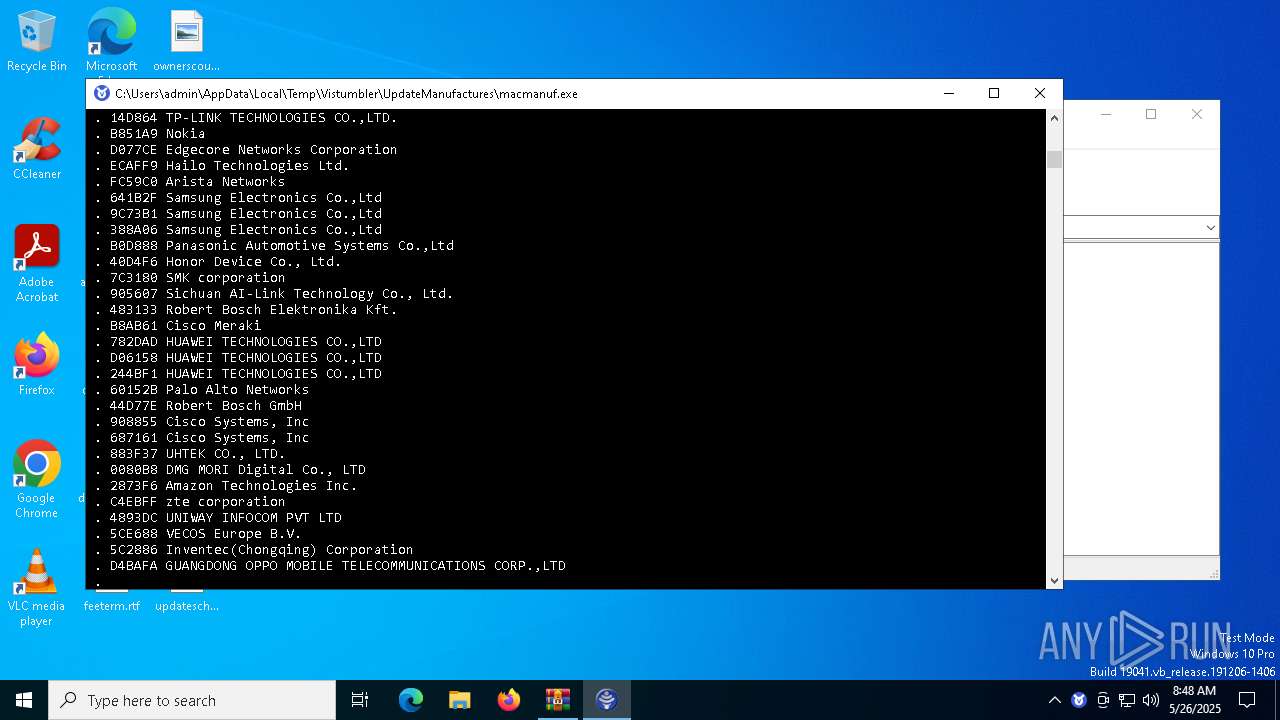
Task: Click the network status tray icon
Action: 1127,700
